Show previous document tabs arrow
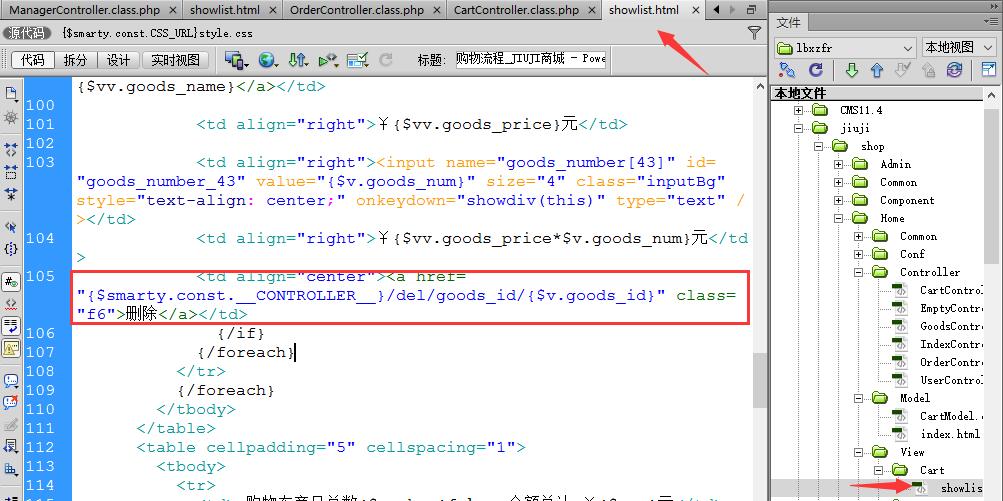The image size is (1003, 501). pyautogui.click(x=716, y=10)
